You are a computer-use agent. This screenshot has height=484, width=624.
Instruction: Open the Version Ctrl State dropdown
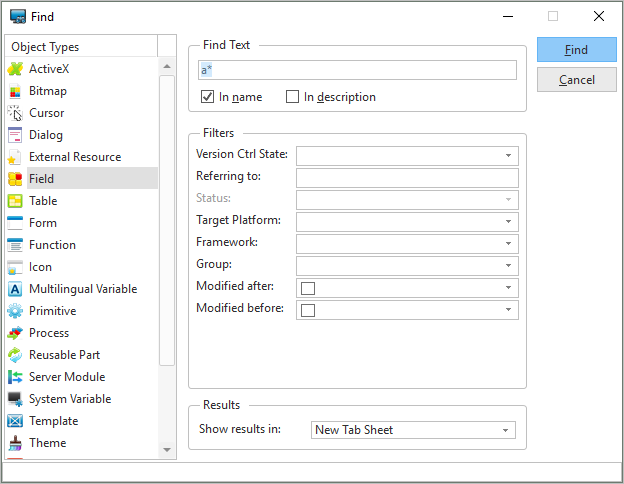click(x=407, y=156)
